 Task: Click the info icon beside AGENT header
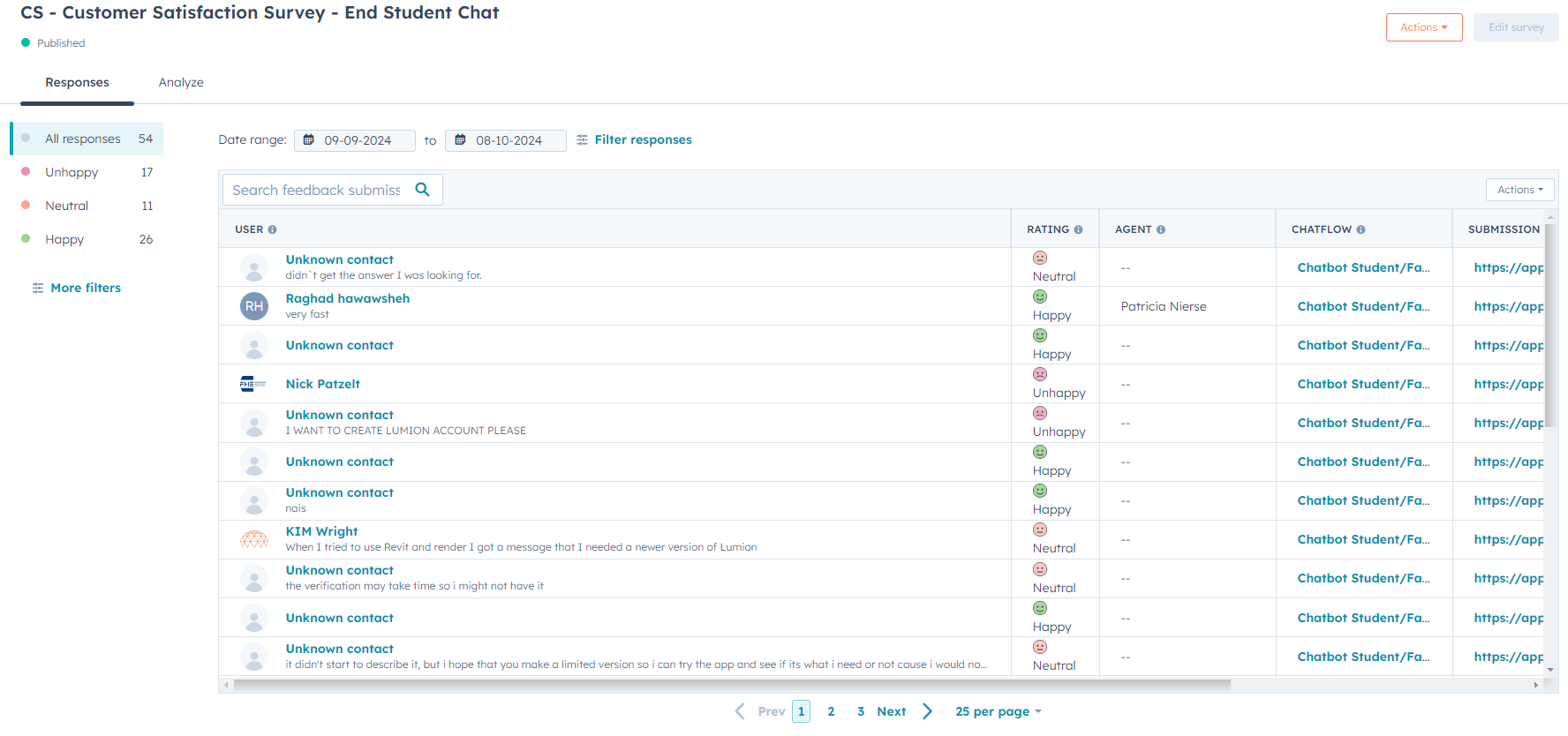pos(1161,229)
